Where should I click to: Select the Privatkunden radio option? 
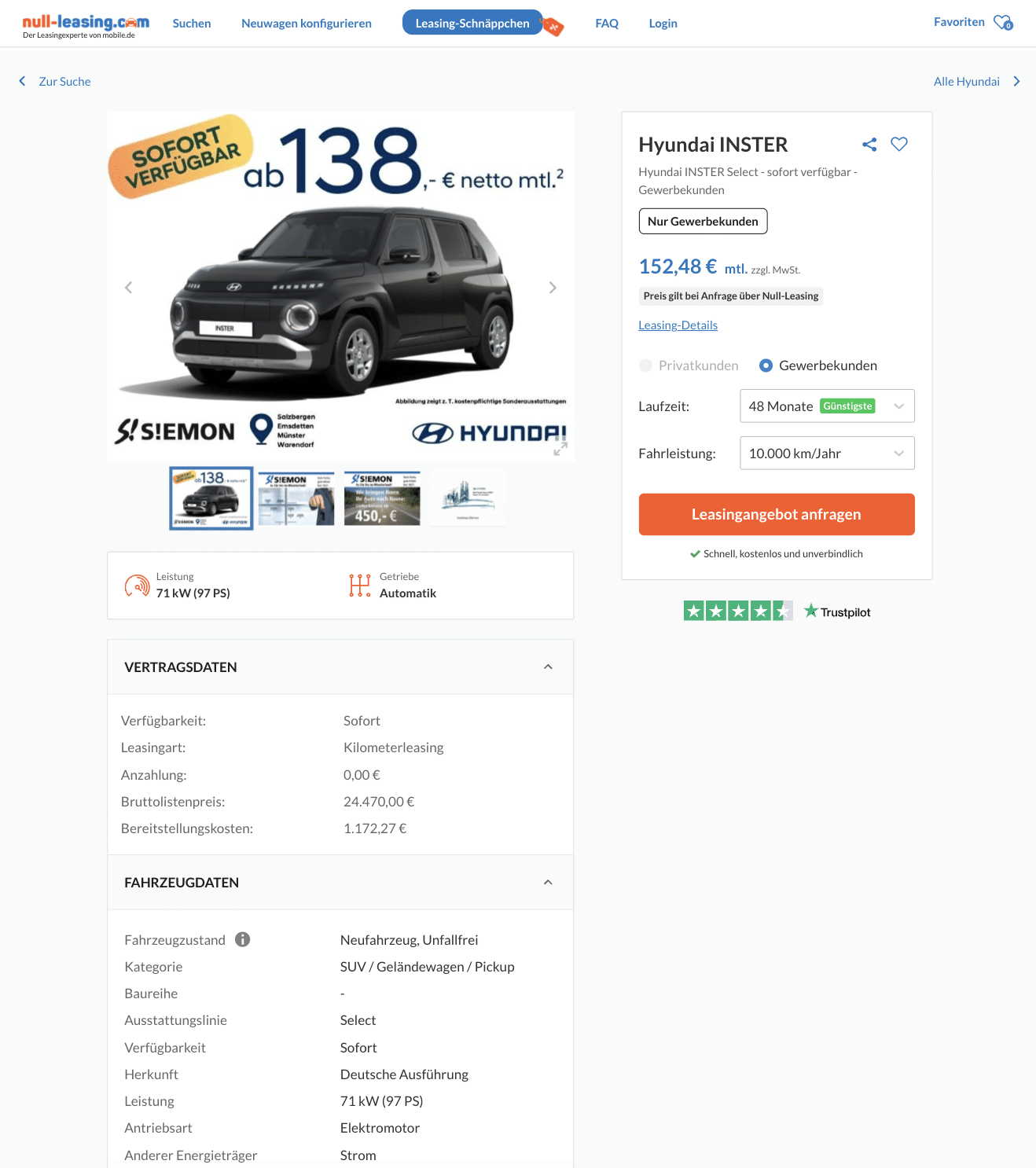645,365
